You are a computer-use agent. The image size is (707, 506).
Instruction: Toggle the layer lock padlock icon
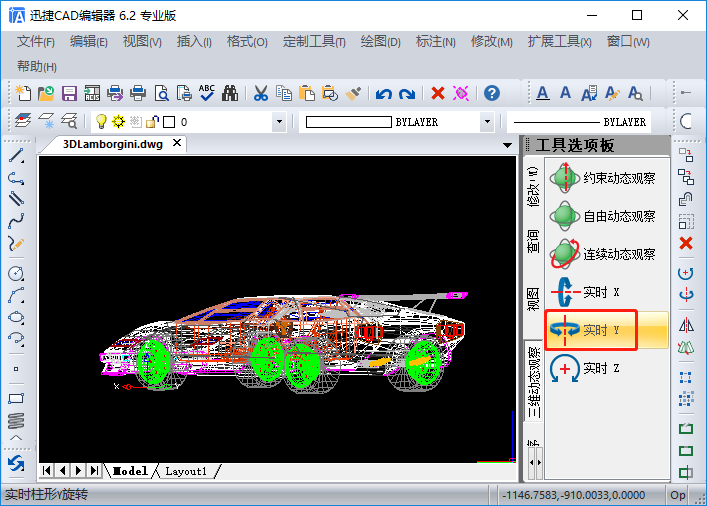pos(152,121)
